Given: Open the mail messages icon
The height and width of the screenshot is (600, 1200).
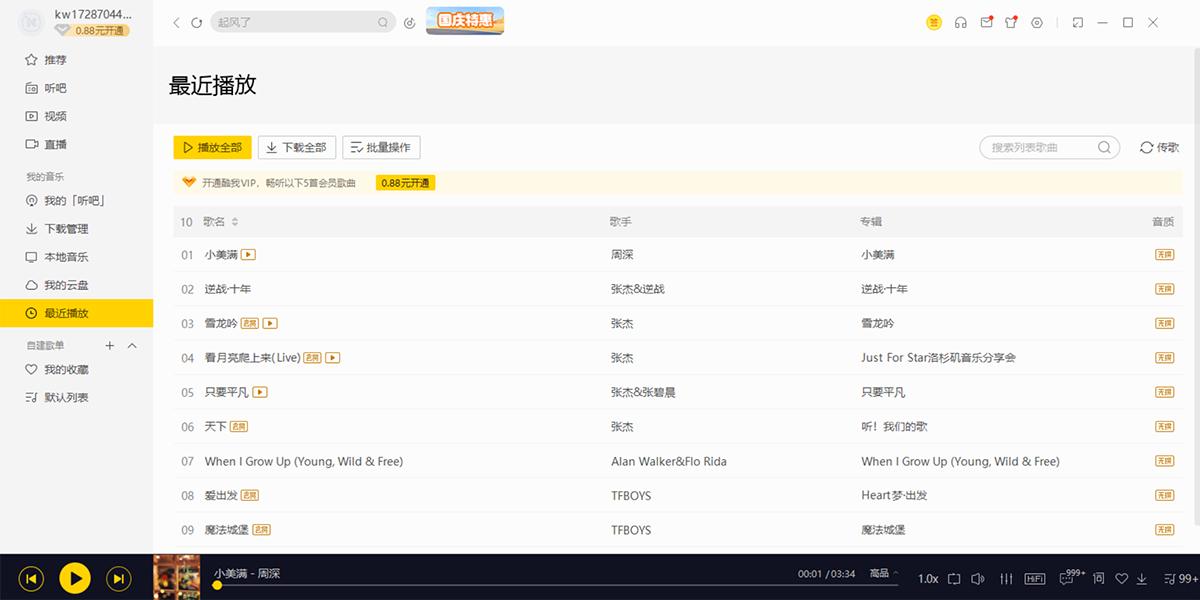Looking at the screenshot, I should [x=986, y=23].
